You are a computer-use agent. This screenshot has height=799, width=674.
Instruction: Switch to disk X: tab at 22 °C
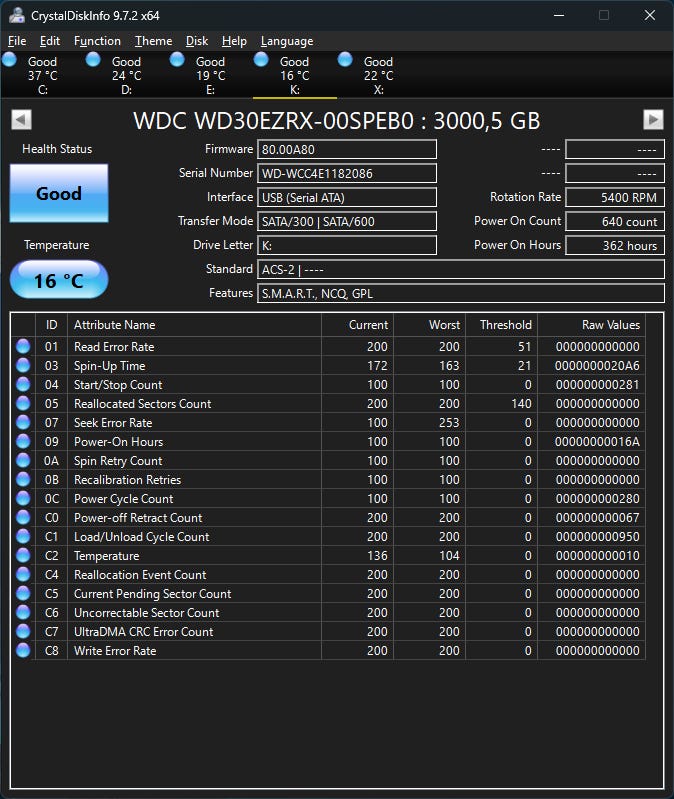(378, 75)
